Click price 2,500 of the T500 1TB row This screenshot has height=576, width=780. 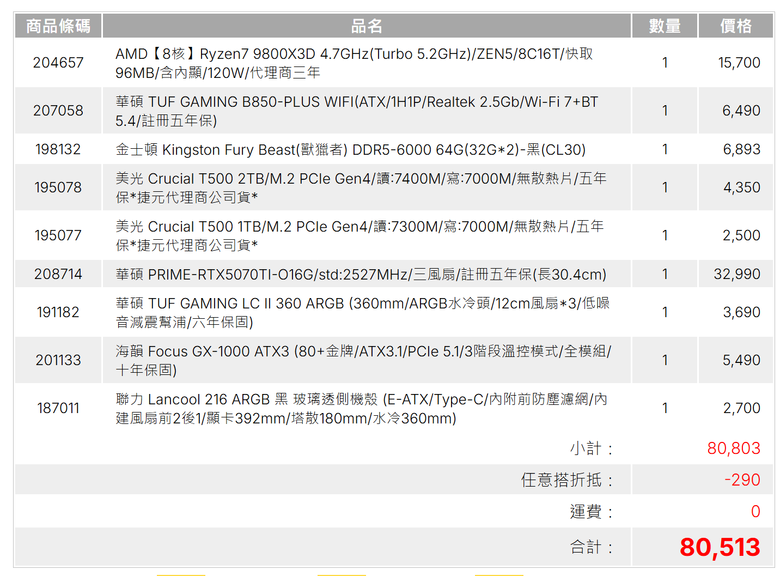741,235
